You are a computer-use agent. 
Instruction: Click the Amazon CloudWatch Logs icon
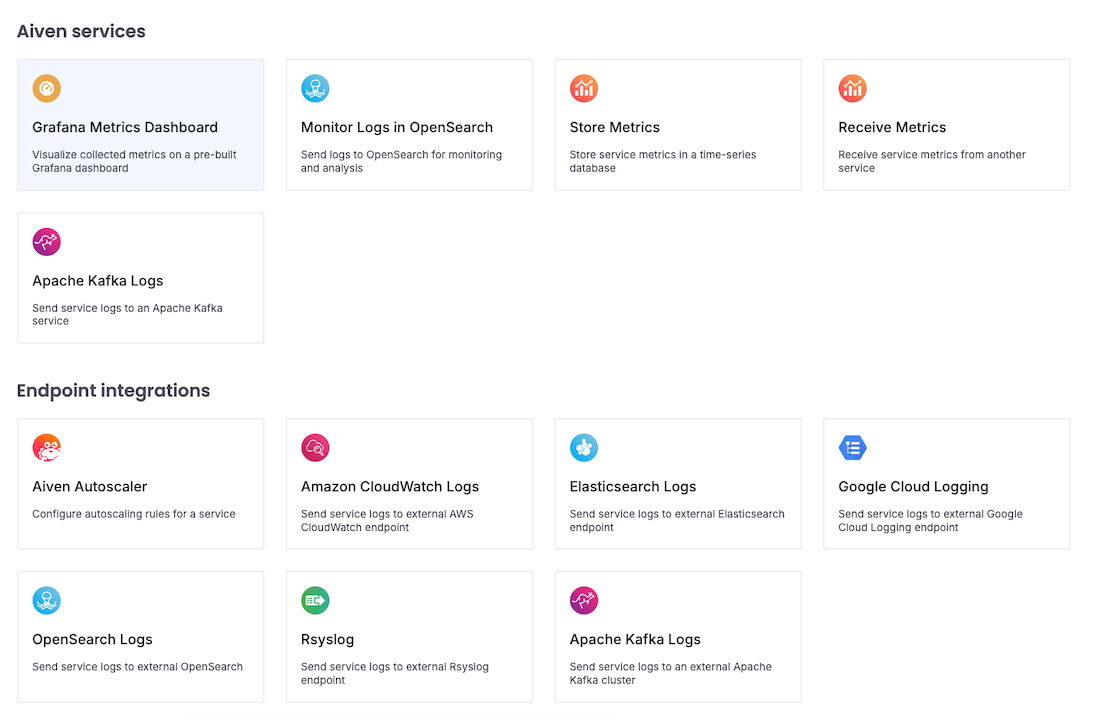click(x=315, y=447)
